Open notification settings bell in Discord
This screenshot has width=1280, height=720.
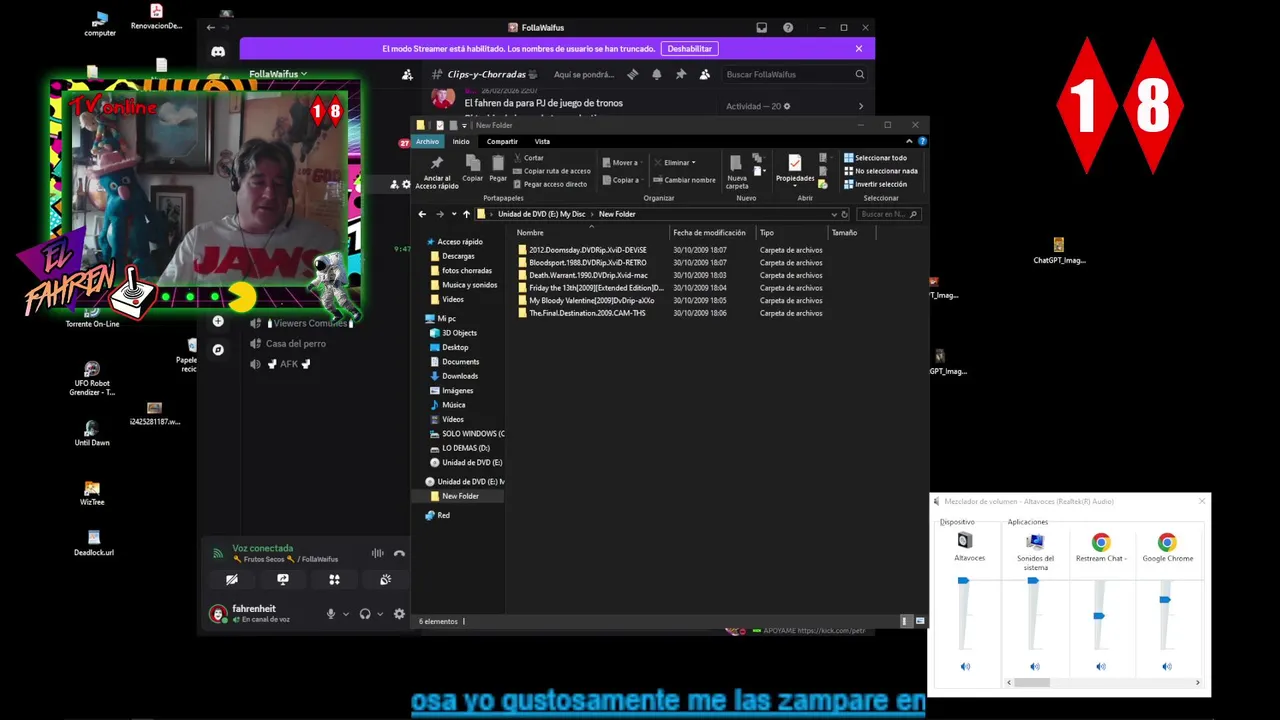tap(656, 74)
